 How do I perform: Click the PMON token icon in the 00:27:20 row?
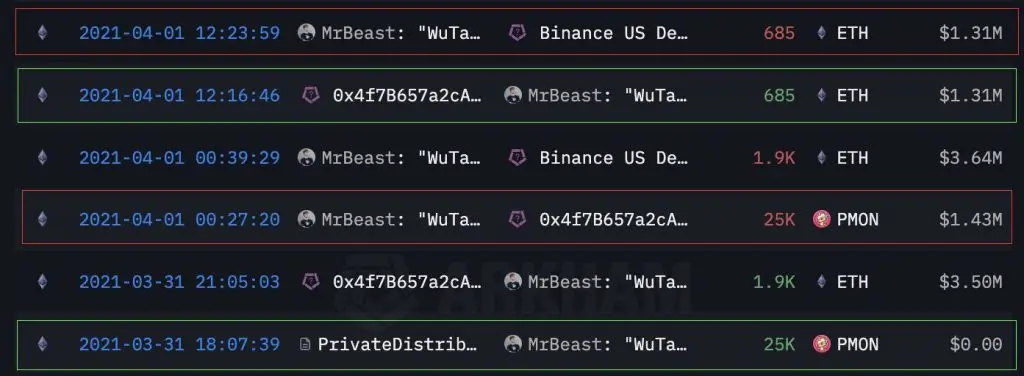pos(822,219)
